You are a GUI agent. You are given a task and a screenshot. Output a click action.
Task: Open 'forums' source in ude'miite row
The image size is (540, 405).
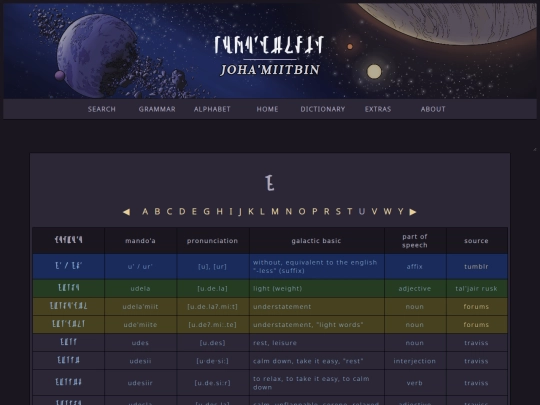[476, 325]
